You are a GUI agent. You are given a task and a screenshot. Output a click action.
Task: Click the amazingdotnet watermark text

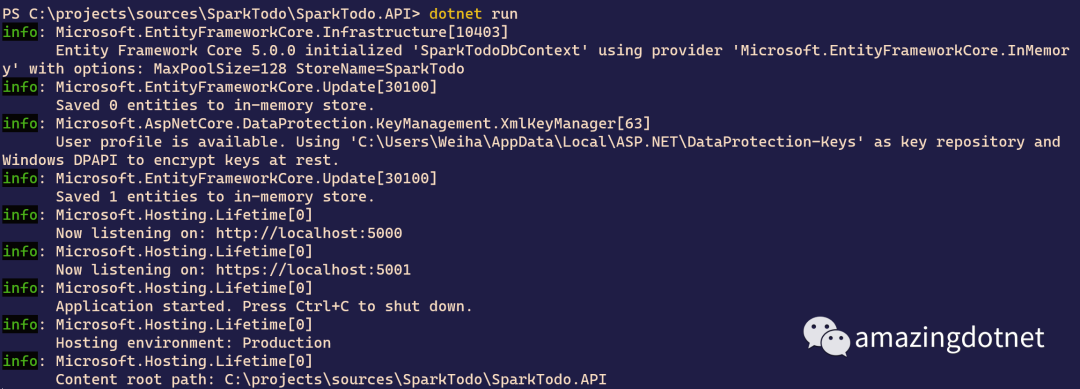coord(950,338)
